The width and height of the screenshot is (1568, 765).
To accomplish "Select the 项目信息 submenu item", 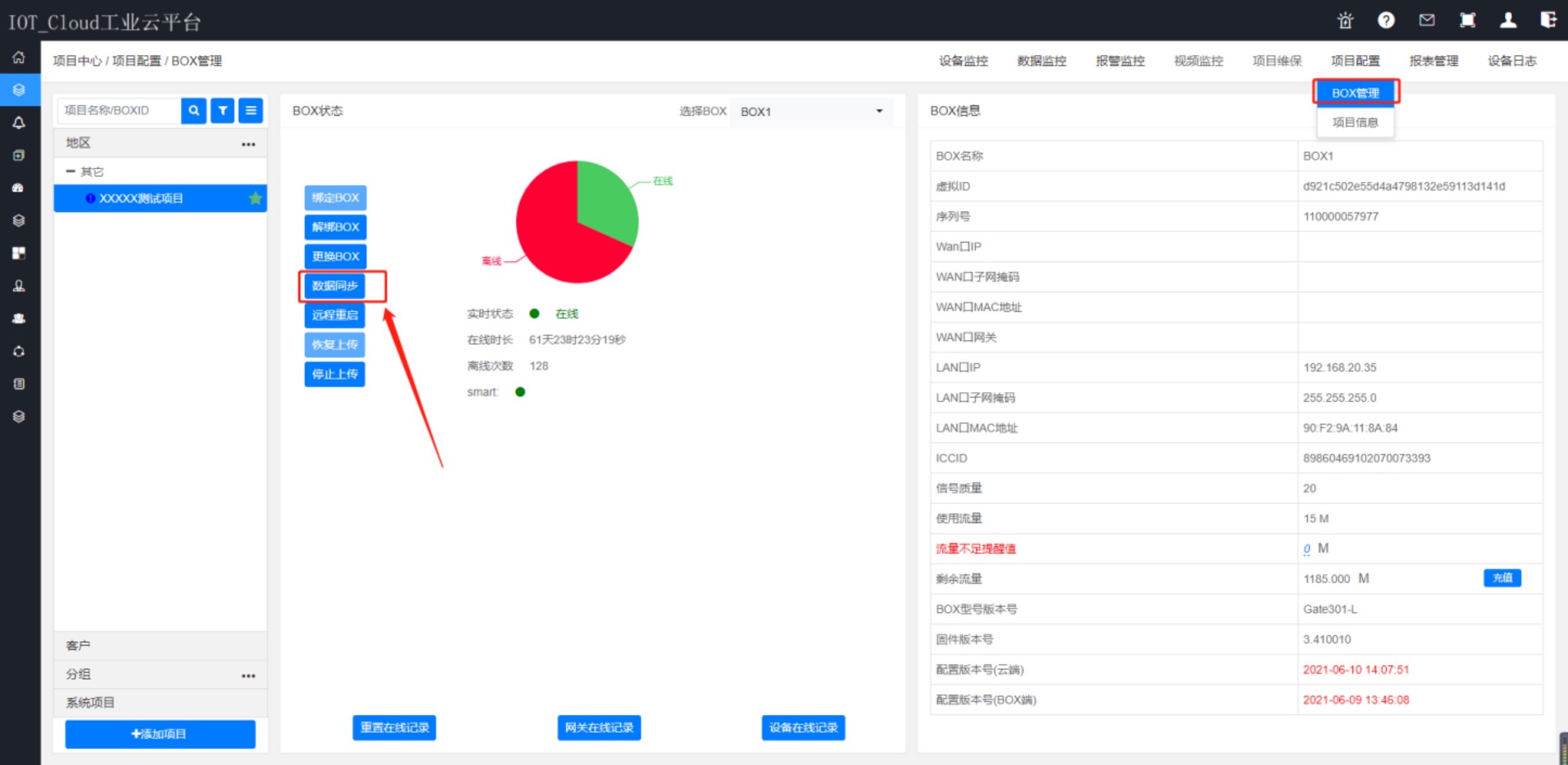I will [1355, 122].
